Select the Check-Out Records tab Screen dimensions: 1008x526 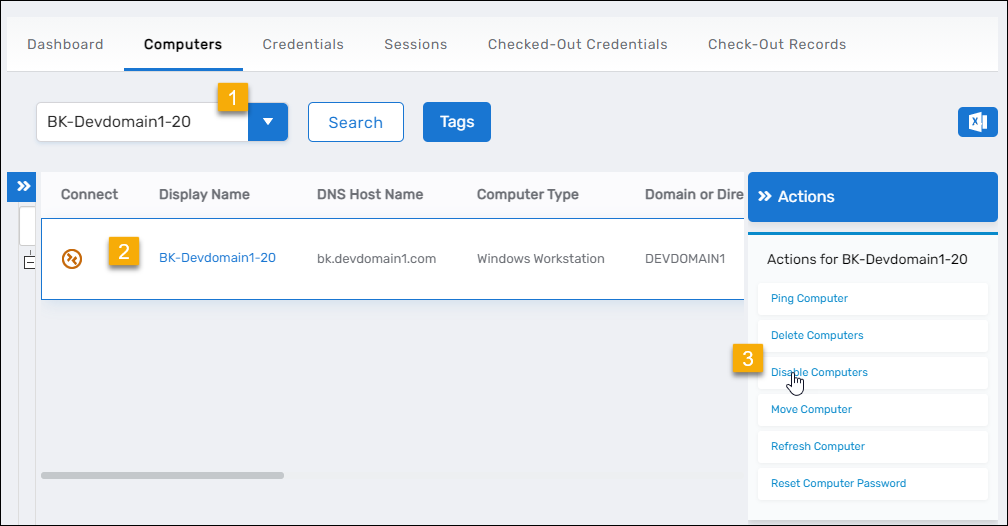coord(777,44)
